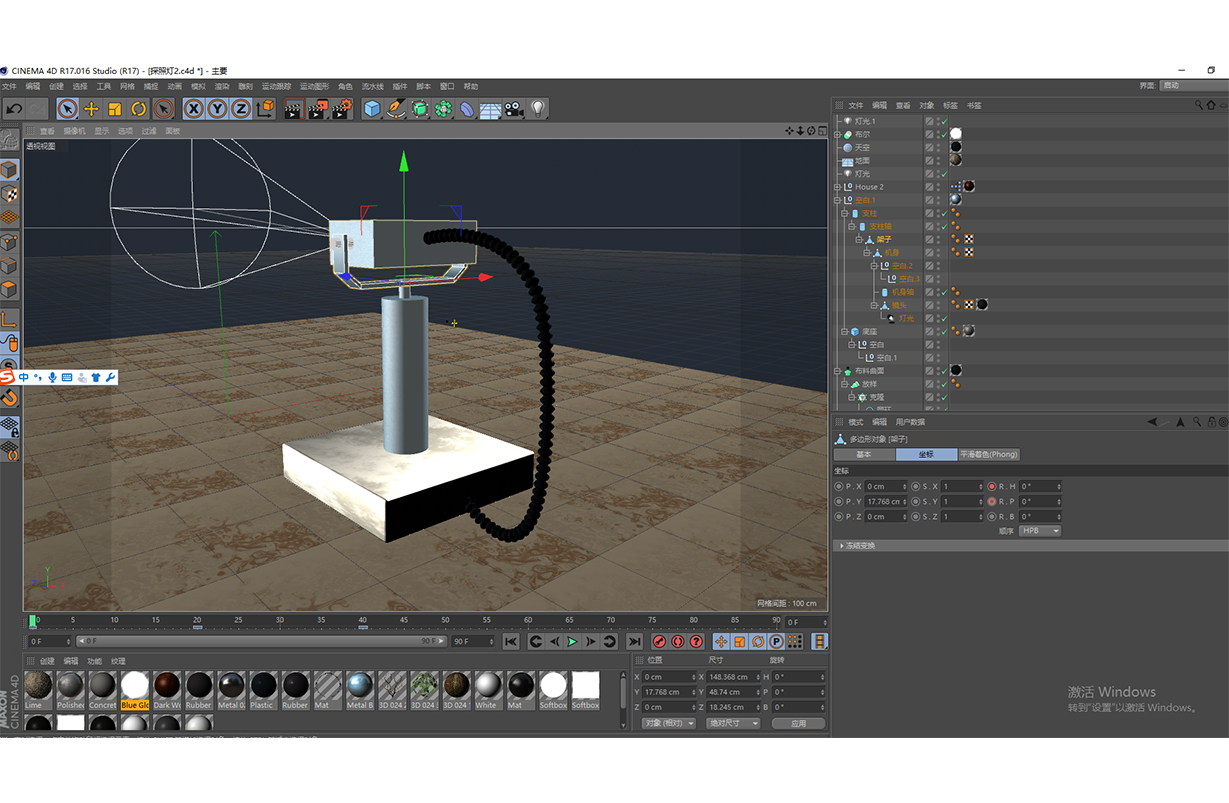Click the camera object icon
The height and width of the screenshot is (803, 1229).
click(x=514, y=109)
